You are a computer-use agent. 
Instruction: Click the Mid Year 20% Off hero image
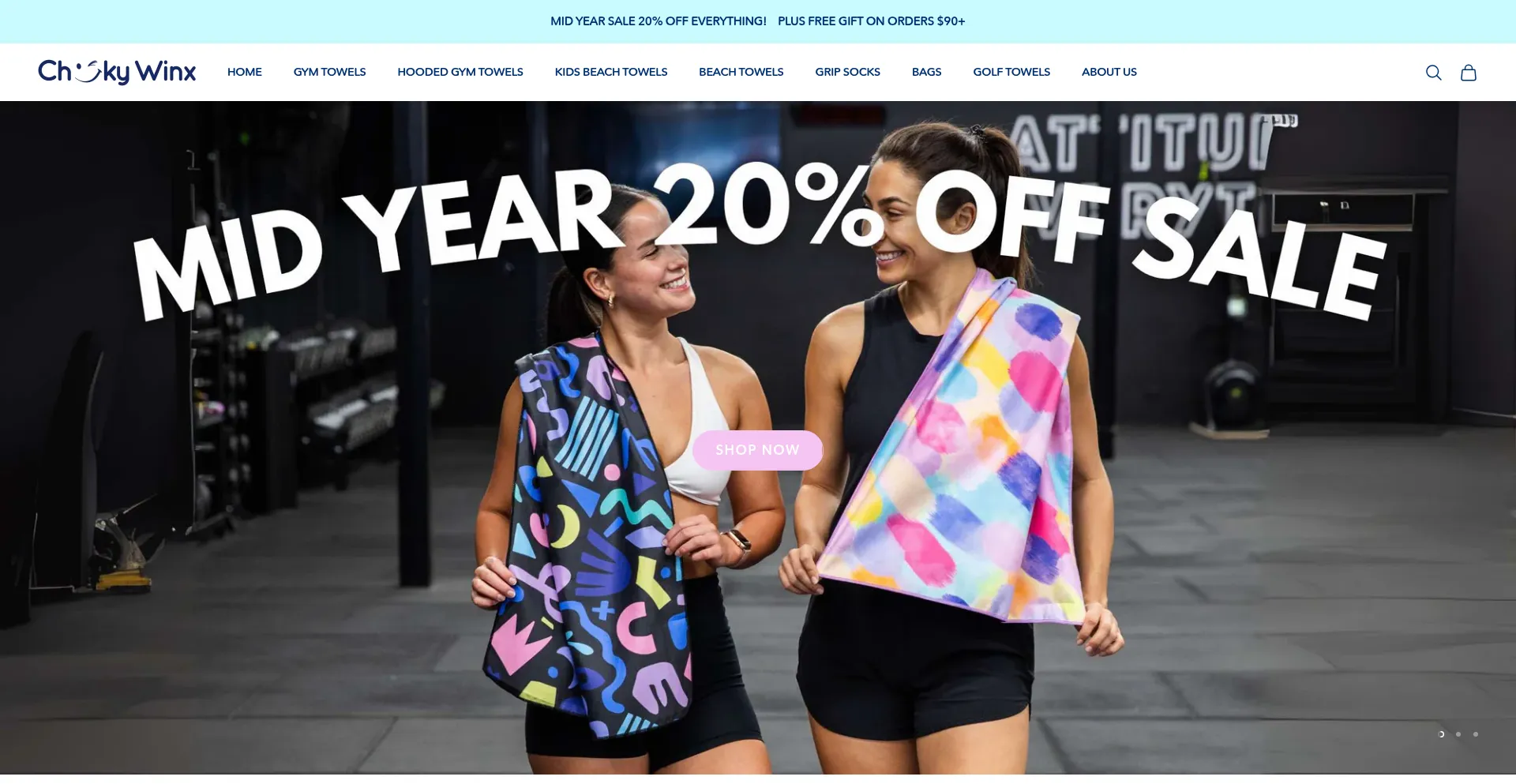(758, 437)
